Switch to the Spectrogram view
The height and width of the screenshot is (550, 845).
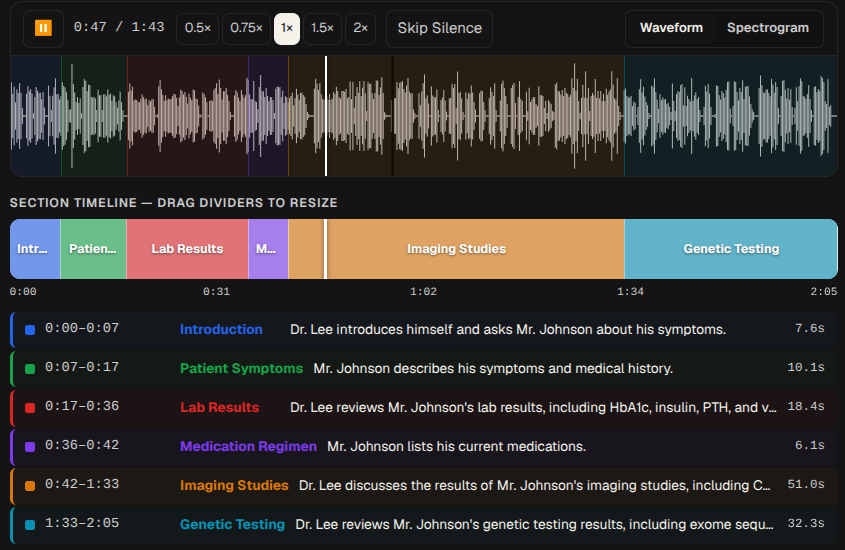[x=767, y=28]
